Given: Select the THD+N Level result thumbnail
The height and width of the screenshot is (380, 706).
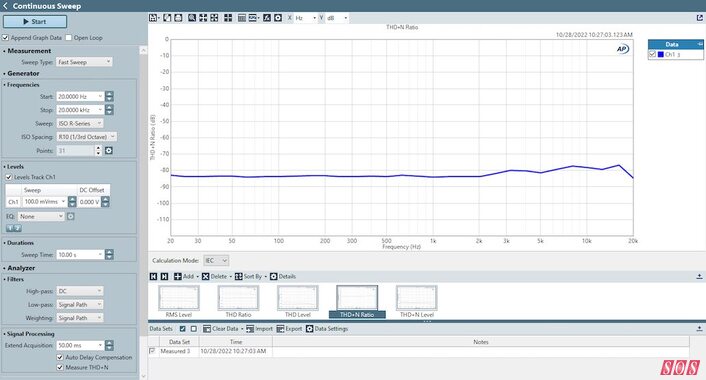Looking at the screenshot, I should coord(416,302).
